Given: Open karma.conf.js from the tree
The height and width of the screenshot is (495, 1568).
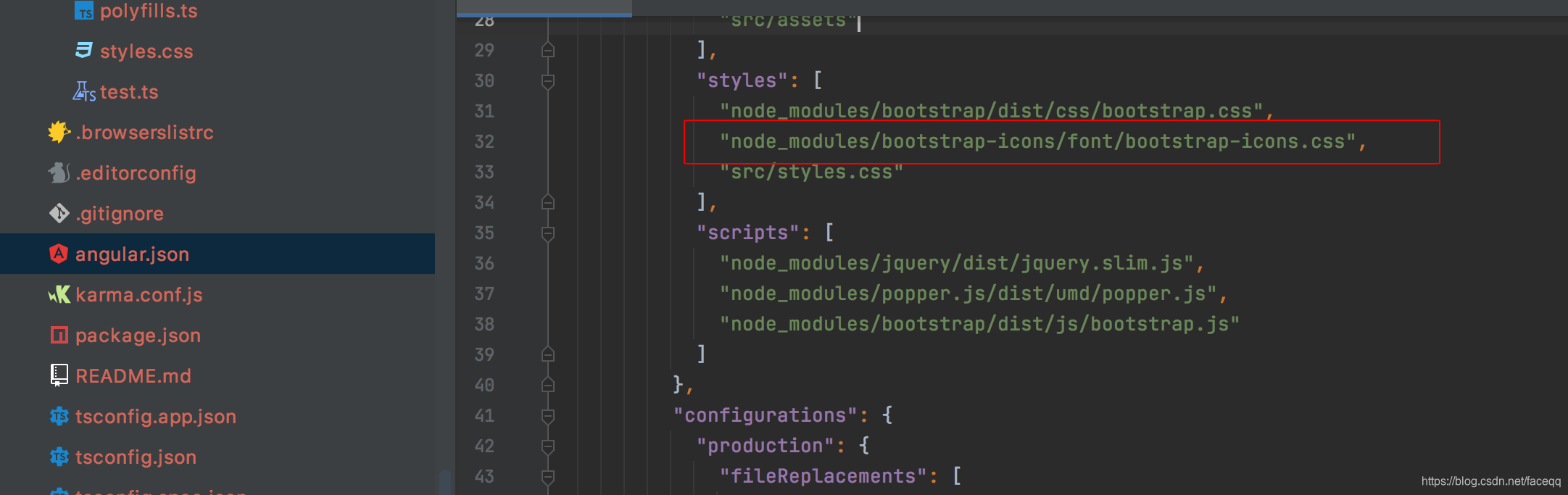Looking at the screenshot, I should pos(139,295).
